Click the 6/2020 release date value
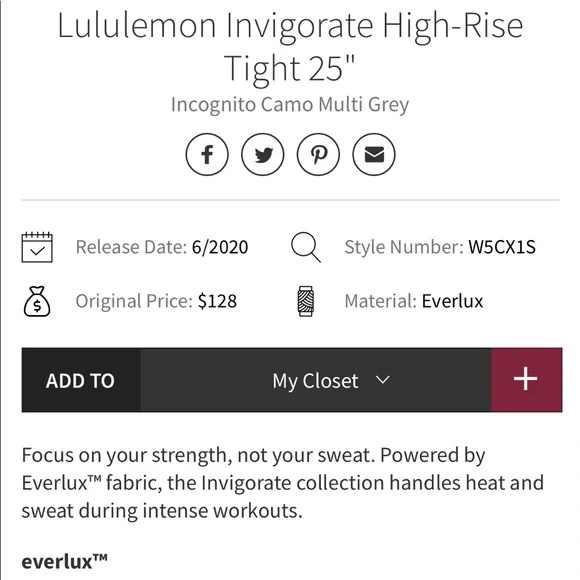 tap(220, 247)
